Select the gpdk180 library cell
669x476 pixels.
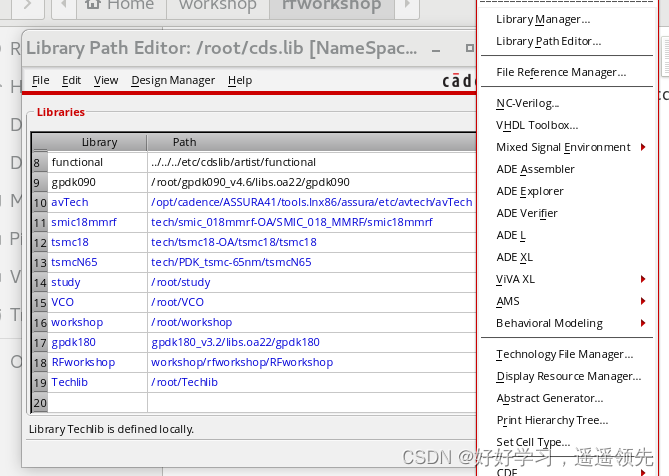pyautogui.click(x=97, y=342)
